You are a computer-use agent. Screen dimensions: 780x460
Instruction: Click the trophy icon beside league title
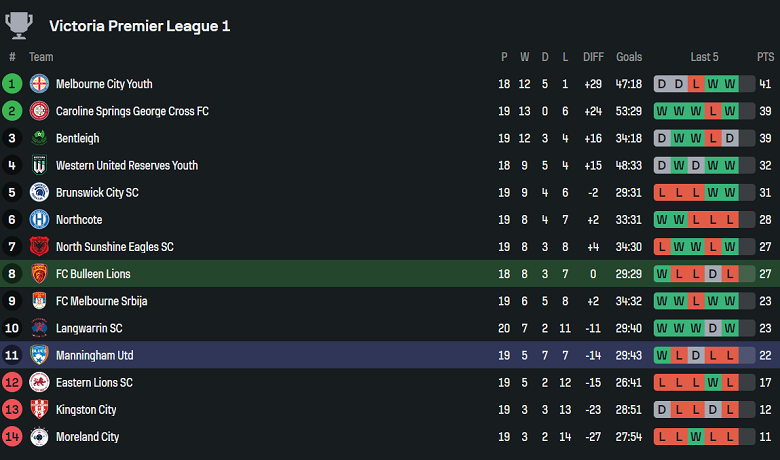(x=20, y=24)
